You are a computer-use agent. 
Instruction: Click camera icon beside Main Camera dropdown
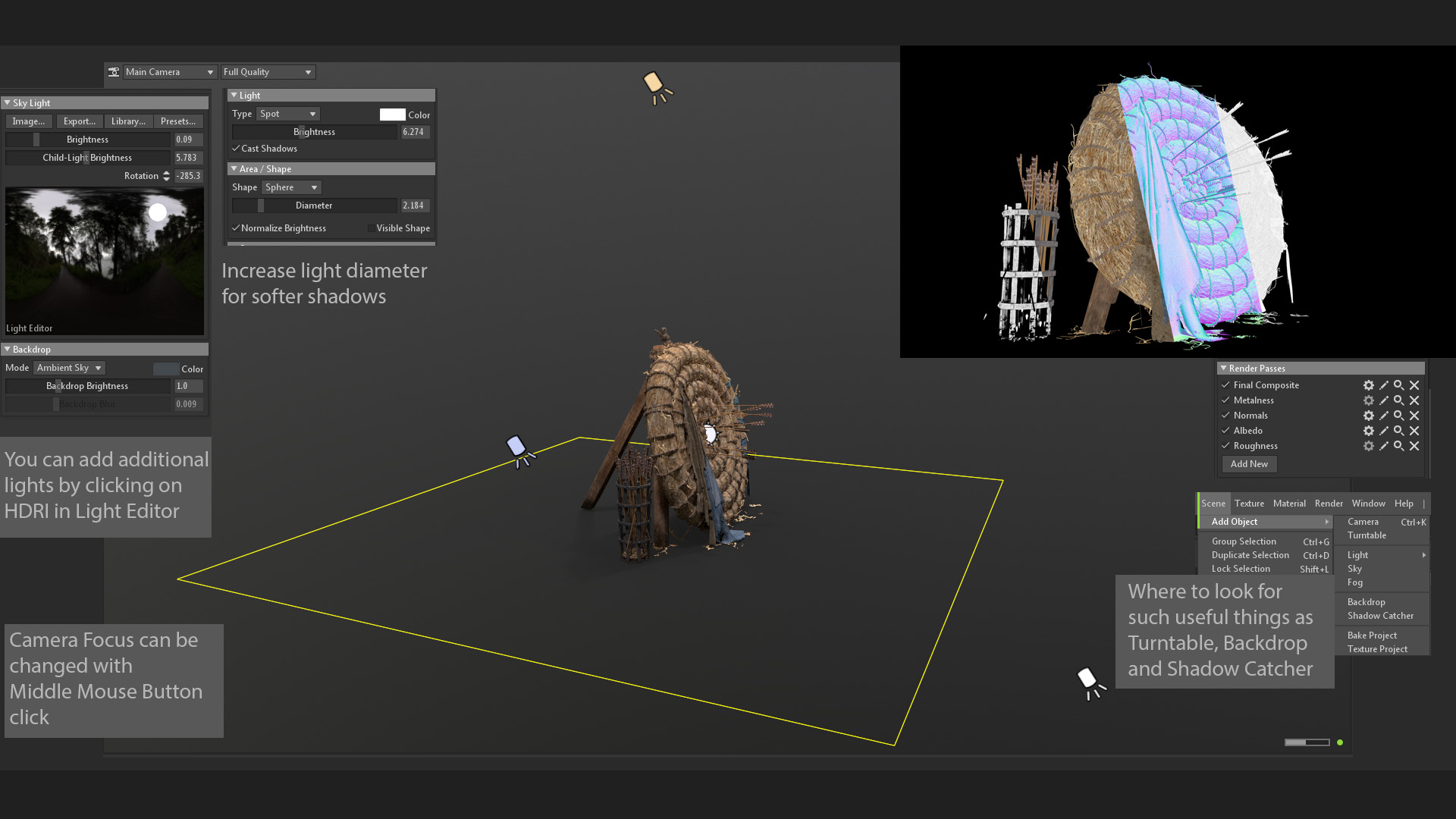114,72
